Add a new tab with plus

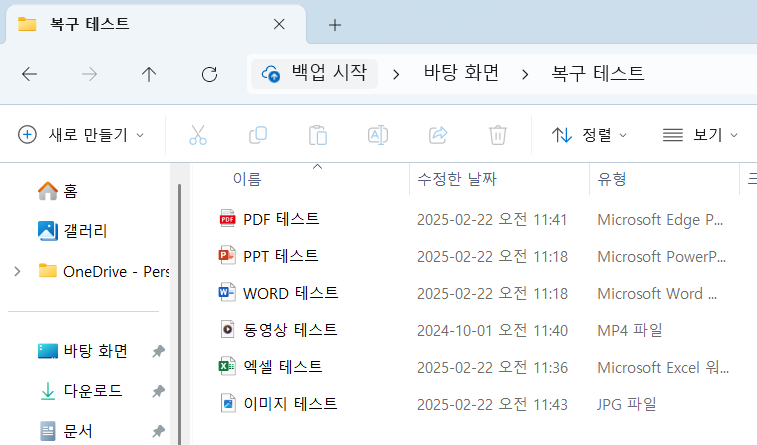[335, 25]
